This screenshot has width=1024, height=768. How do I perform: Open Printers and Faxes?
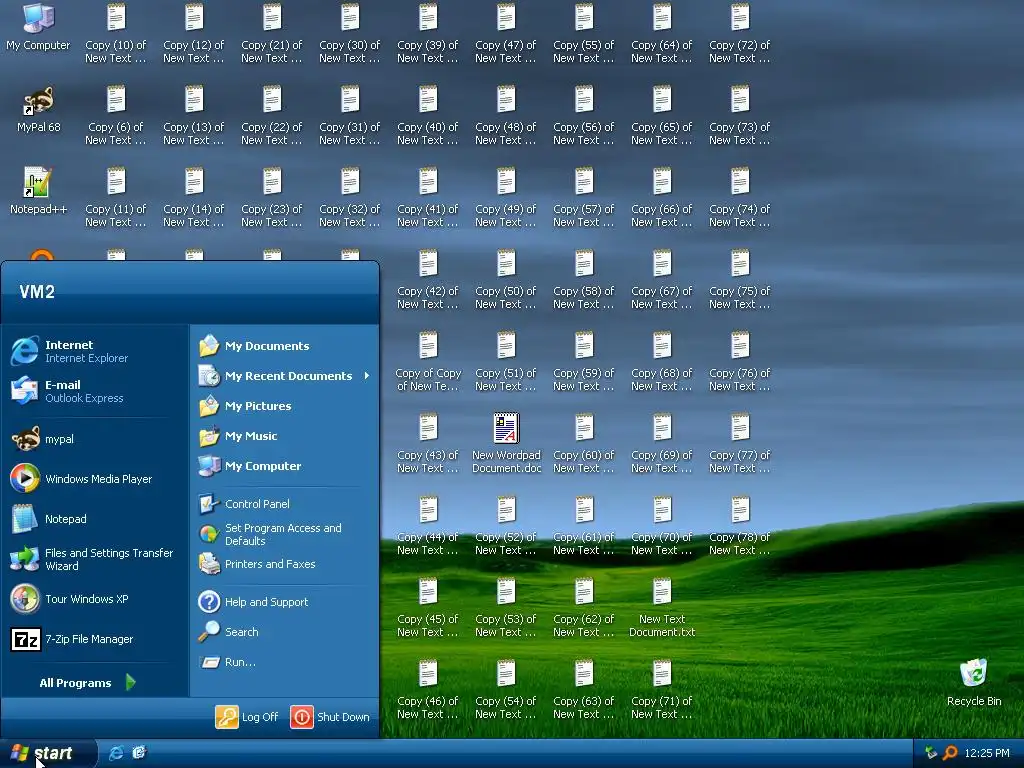(285, 564)
